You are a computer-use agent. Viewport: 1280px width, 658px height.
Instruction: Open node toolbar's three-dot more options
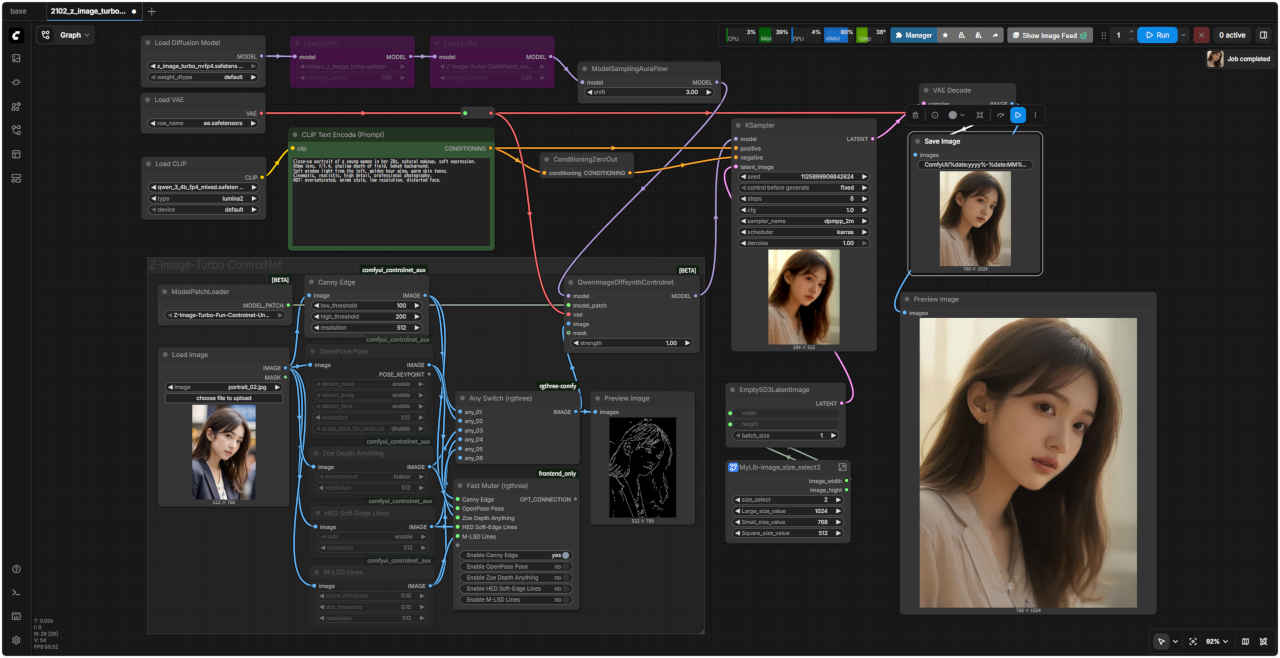(x=1035, y=115)
